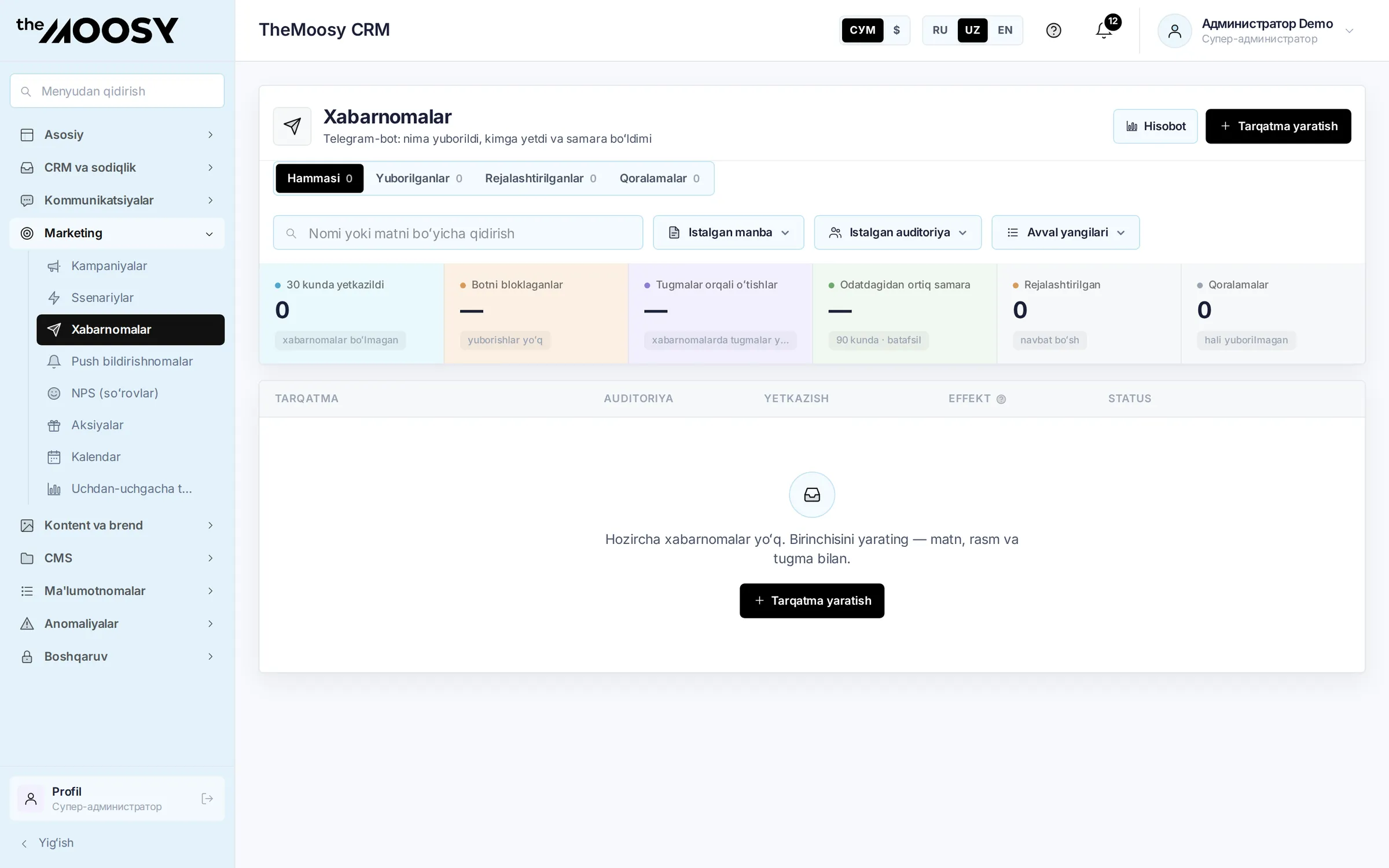Viewport: 1389px width, 868px height.
Task: Select the Qoralamalar tab
Action: 660,178
